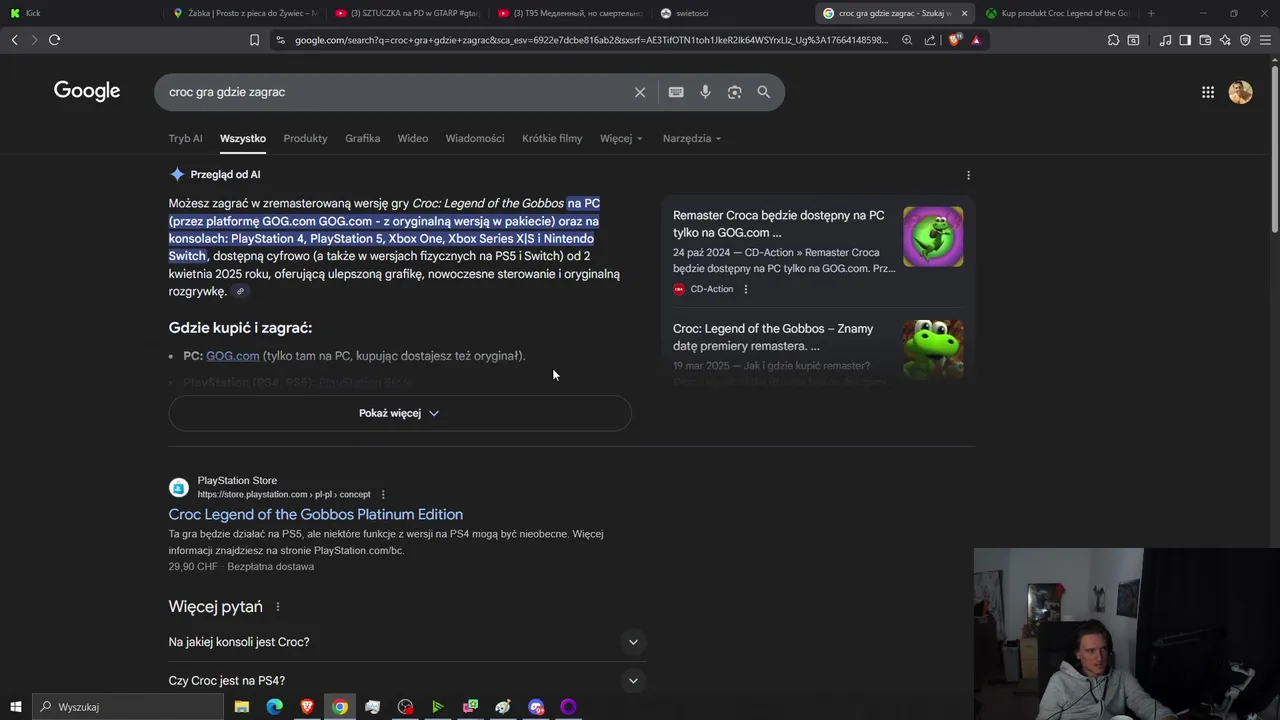Switch to the Tryb AI tab

coord(185,138)
